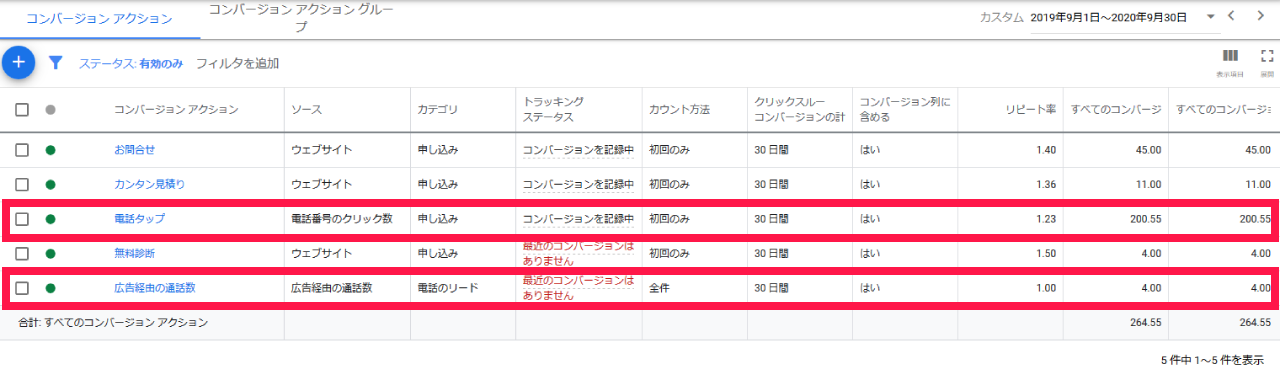The width and height of the screenshot is (1280, 370).
Task: Open the column settings icon
Action: (1230, 56)
